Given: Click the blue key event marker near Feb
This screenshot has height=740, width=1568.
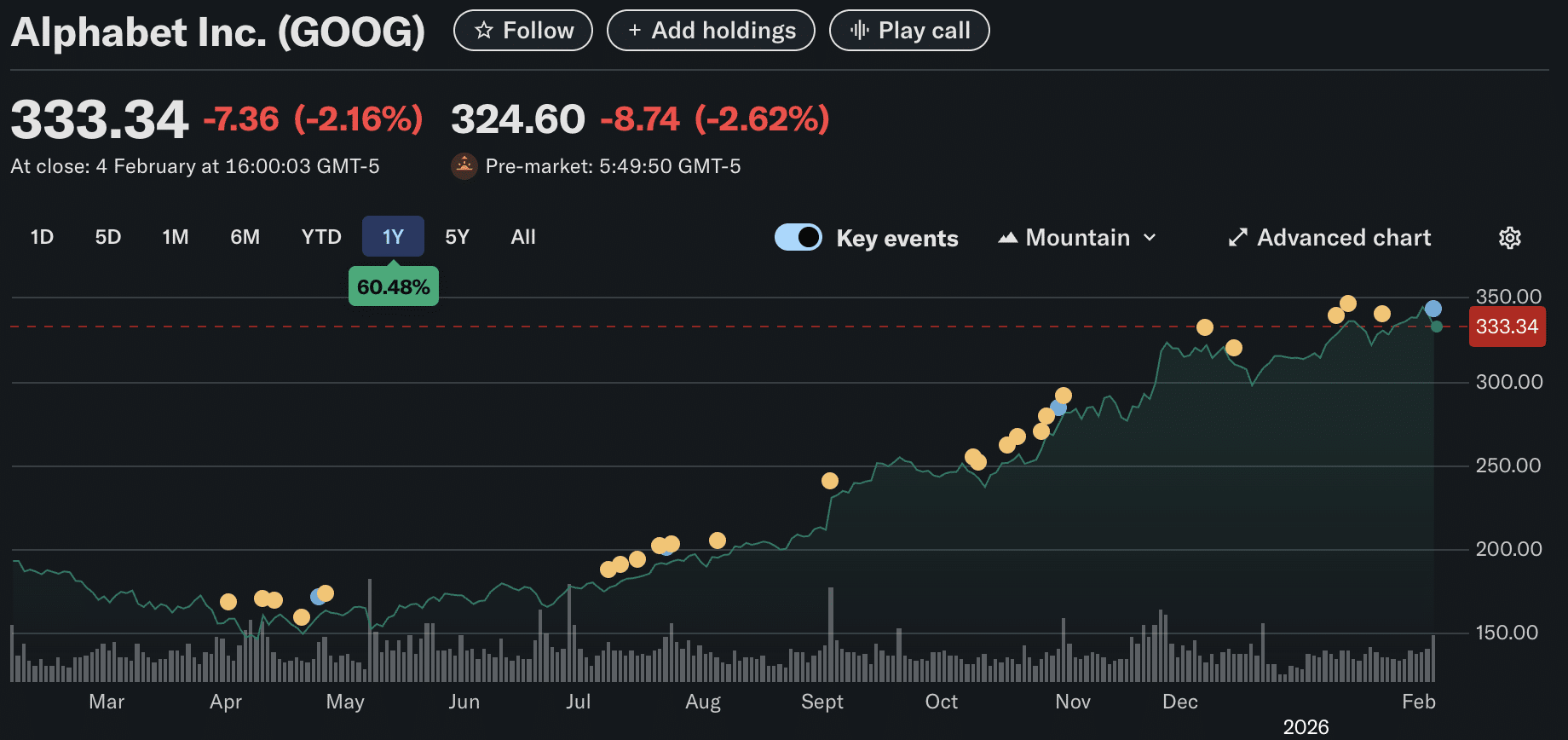Looking at the screenshot, I should coord(1433,309).
